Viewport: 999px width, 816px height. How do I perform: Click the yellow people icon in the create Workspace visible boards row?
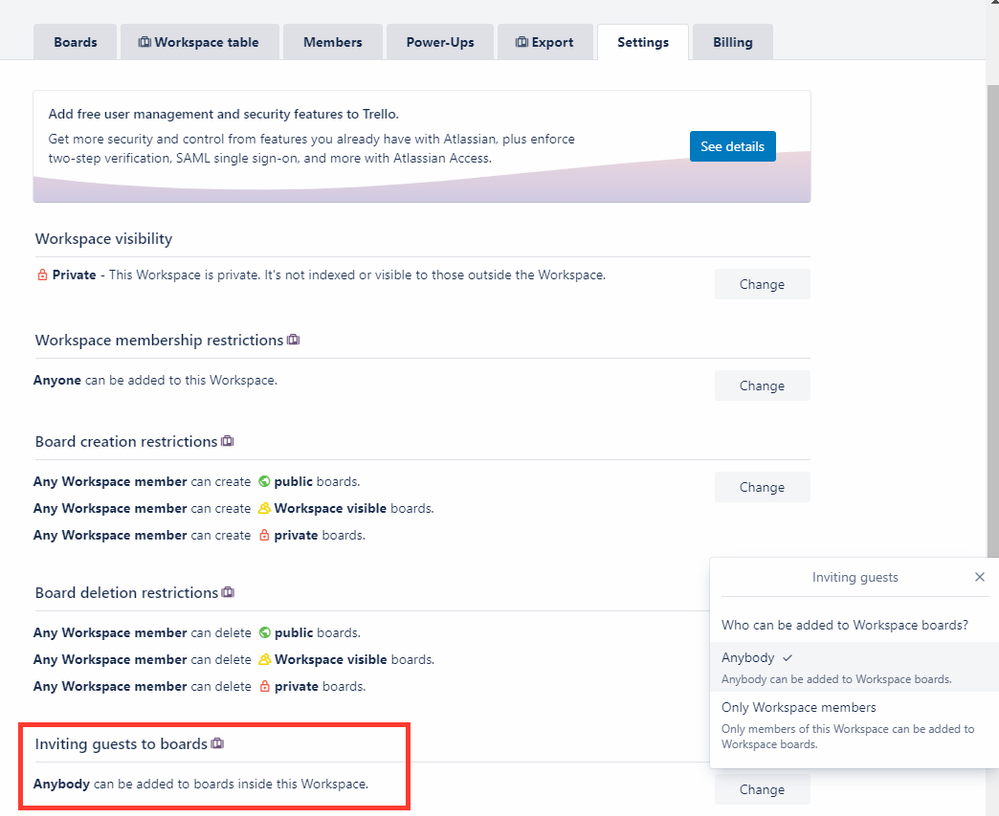(264, 508)
